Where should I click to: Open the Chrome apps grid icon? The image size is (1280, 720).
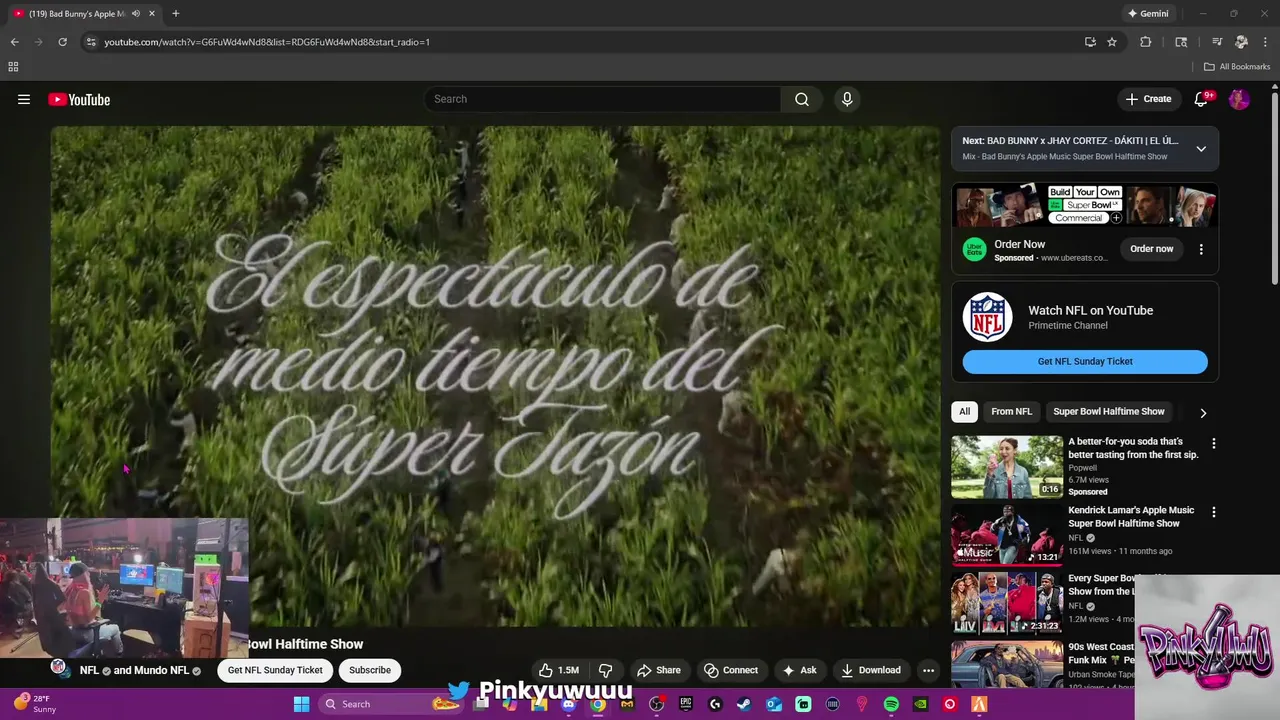pos(13,67)
